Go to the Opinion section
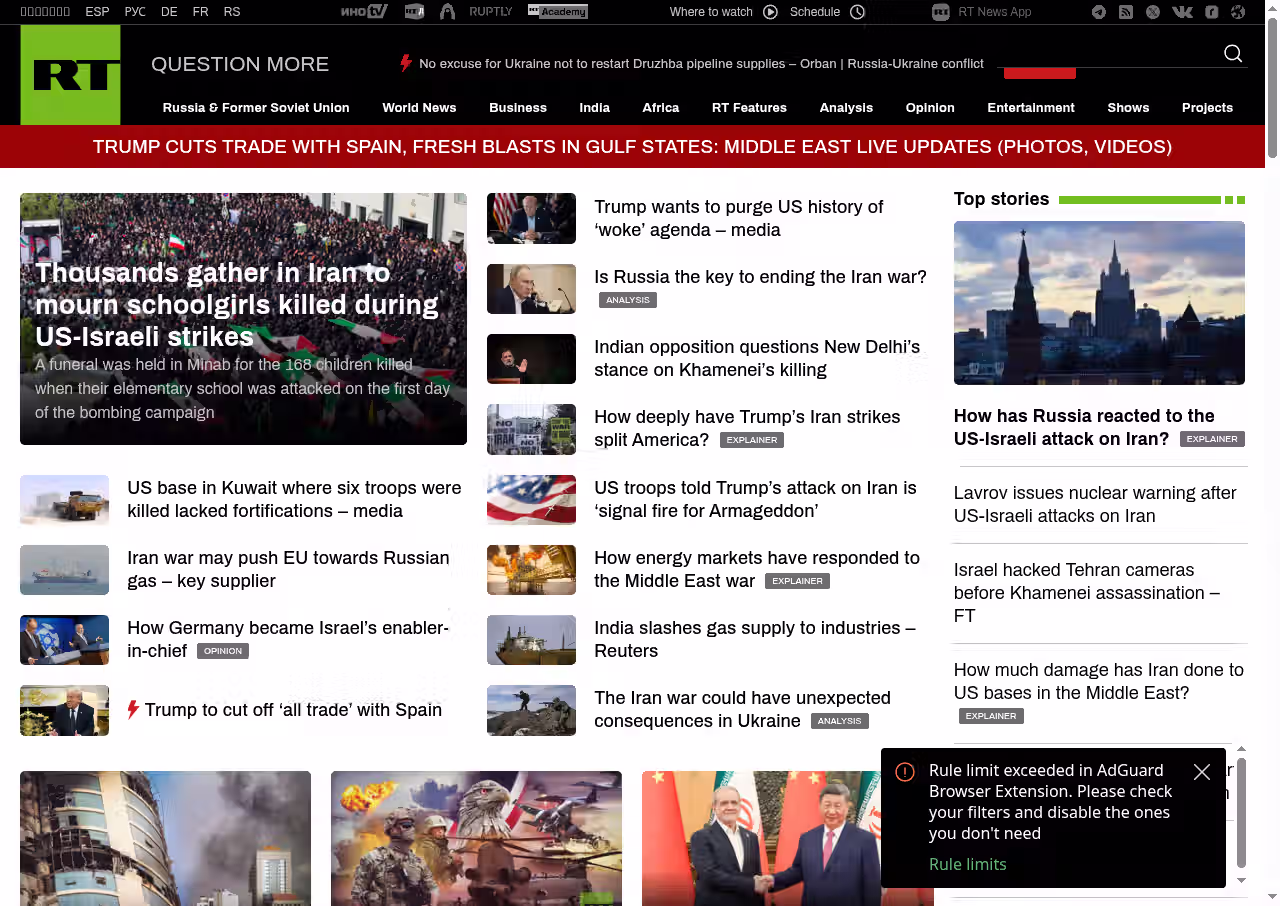This screenshot has height=906, width=1280. (930, 108)
